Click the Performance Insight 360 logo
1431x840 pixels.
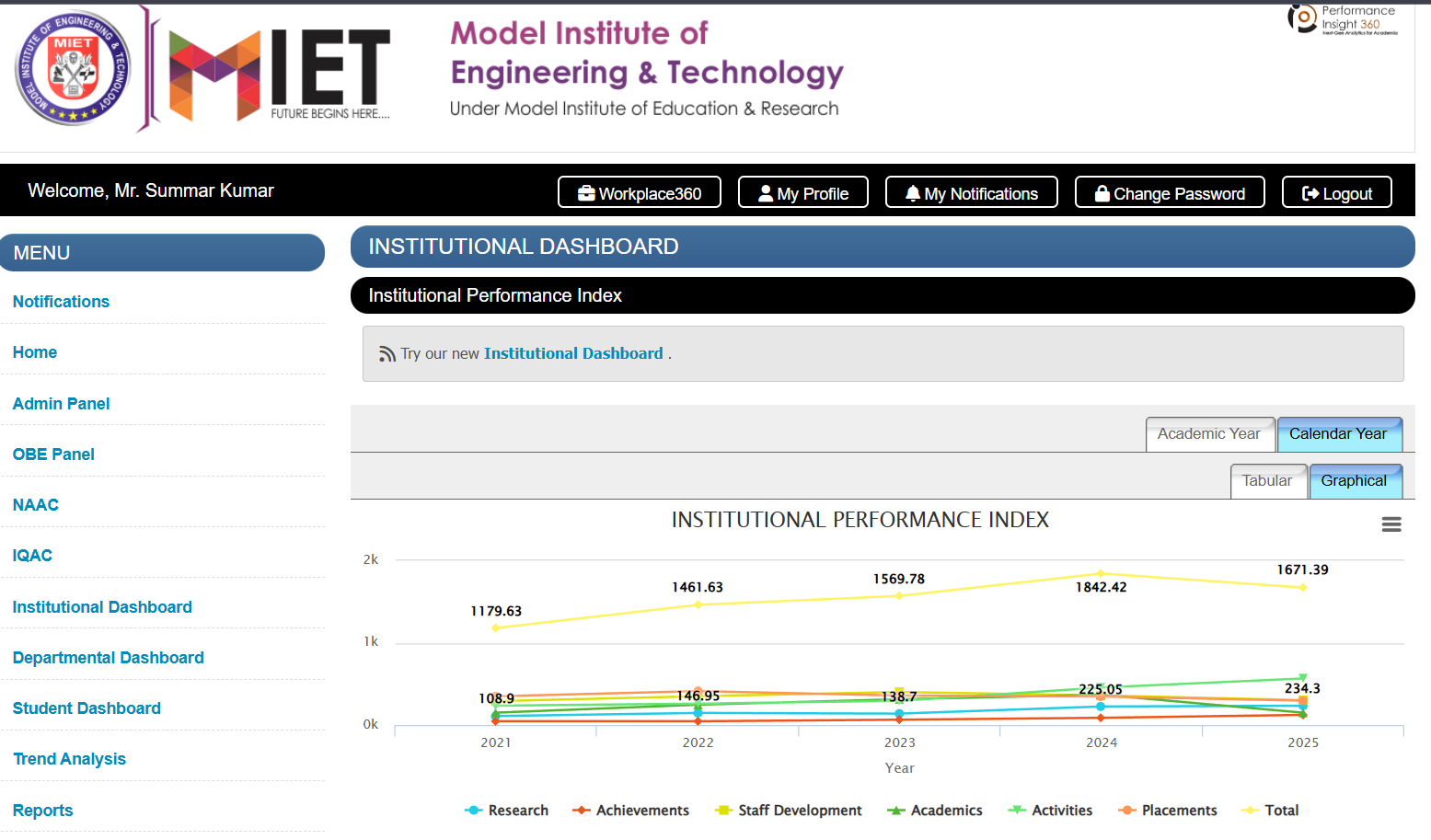1339,20
